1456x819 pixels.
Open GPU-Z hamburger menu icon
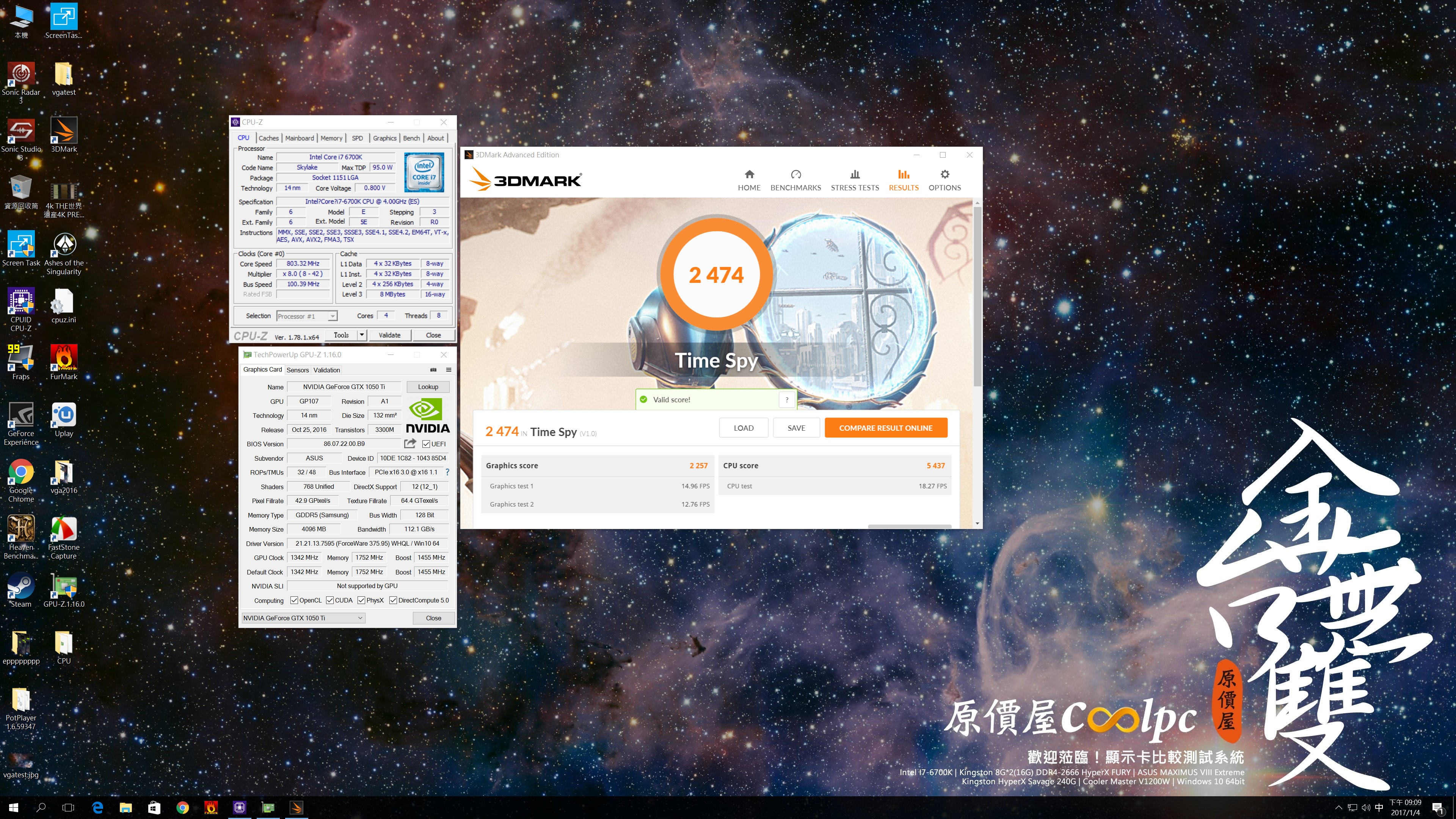449,370
